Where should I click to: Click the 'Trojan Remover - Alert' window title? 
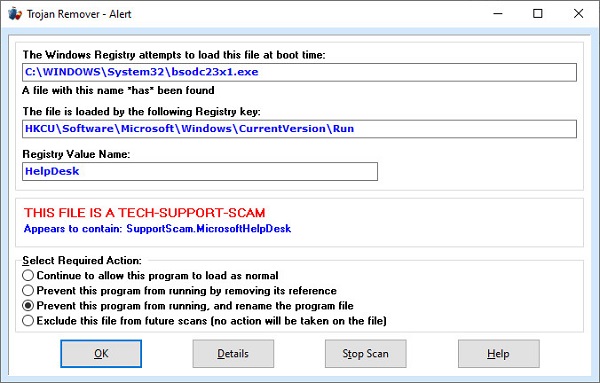(79, 14)
